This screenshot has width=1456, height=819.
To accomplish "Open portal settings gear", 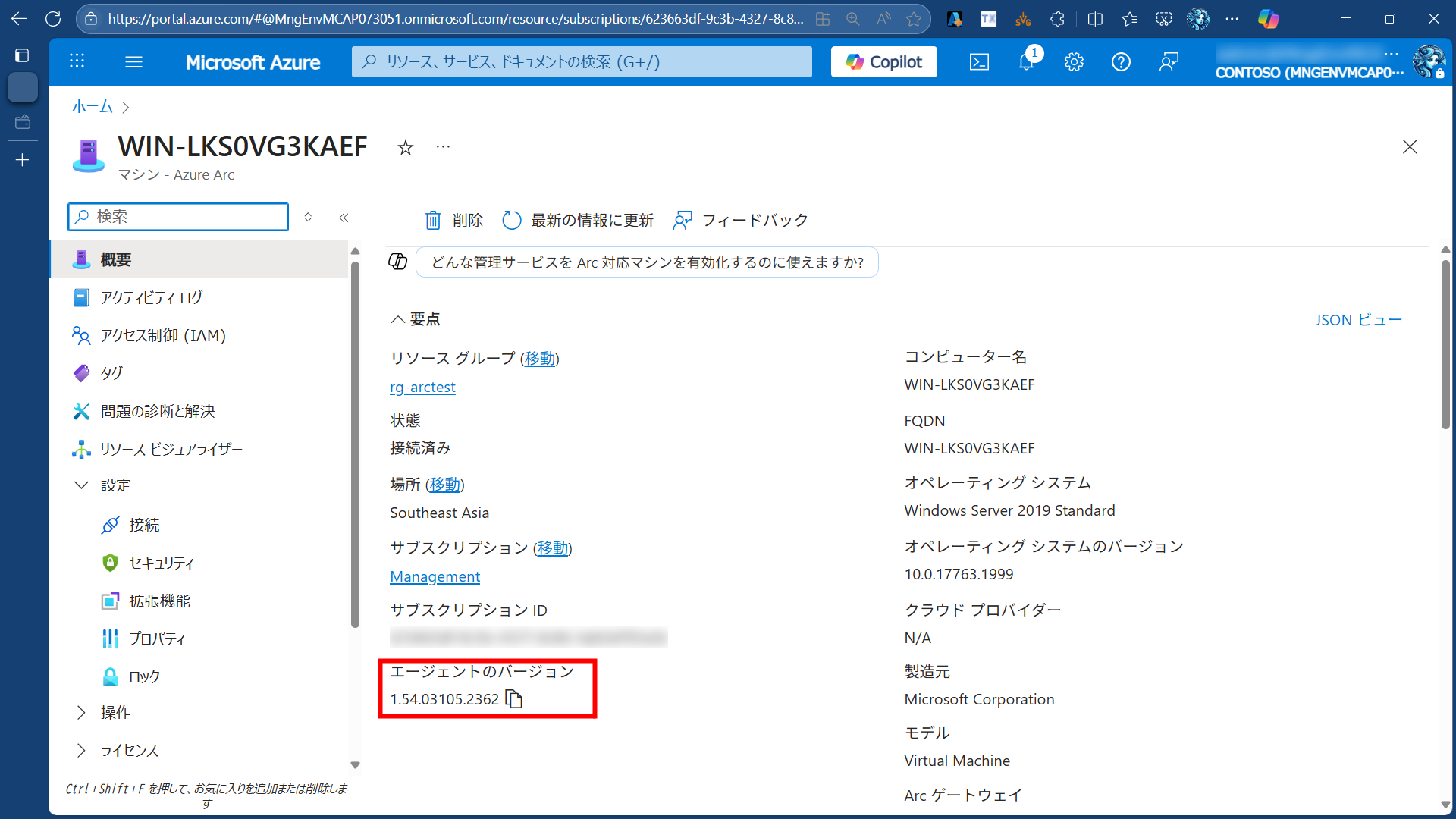I will [x=1074, y=62].
